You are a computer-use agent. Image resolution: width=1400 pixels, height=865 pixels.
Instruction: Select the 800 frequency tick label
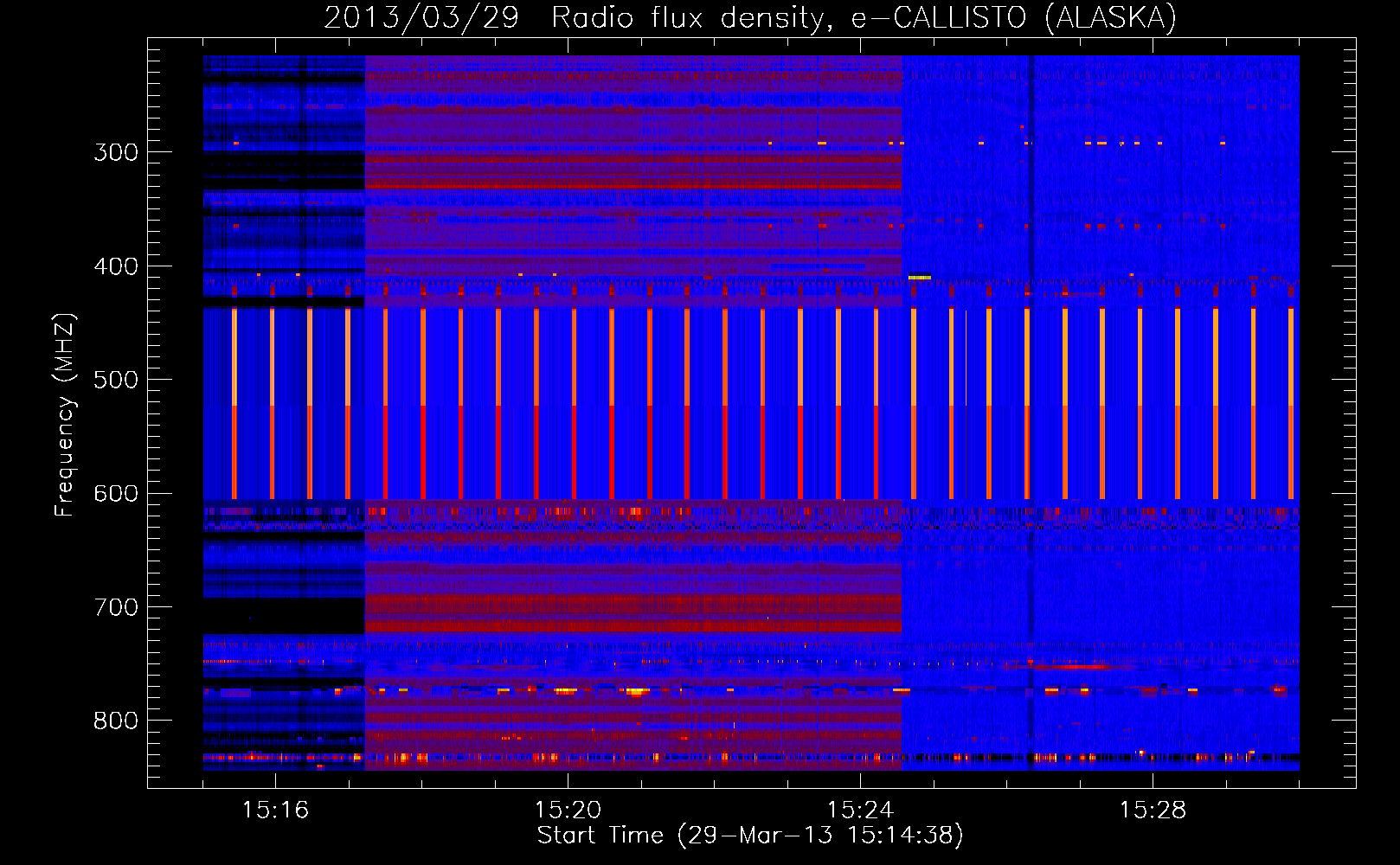tap(116, 721)
